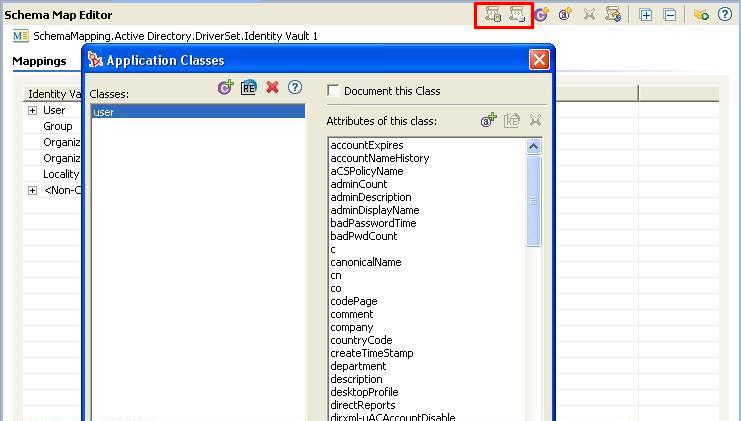Click the first schema scroll icon in the red box
Screen dimensions: 741x421
[x=492, y=15]
